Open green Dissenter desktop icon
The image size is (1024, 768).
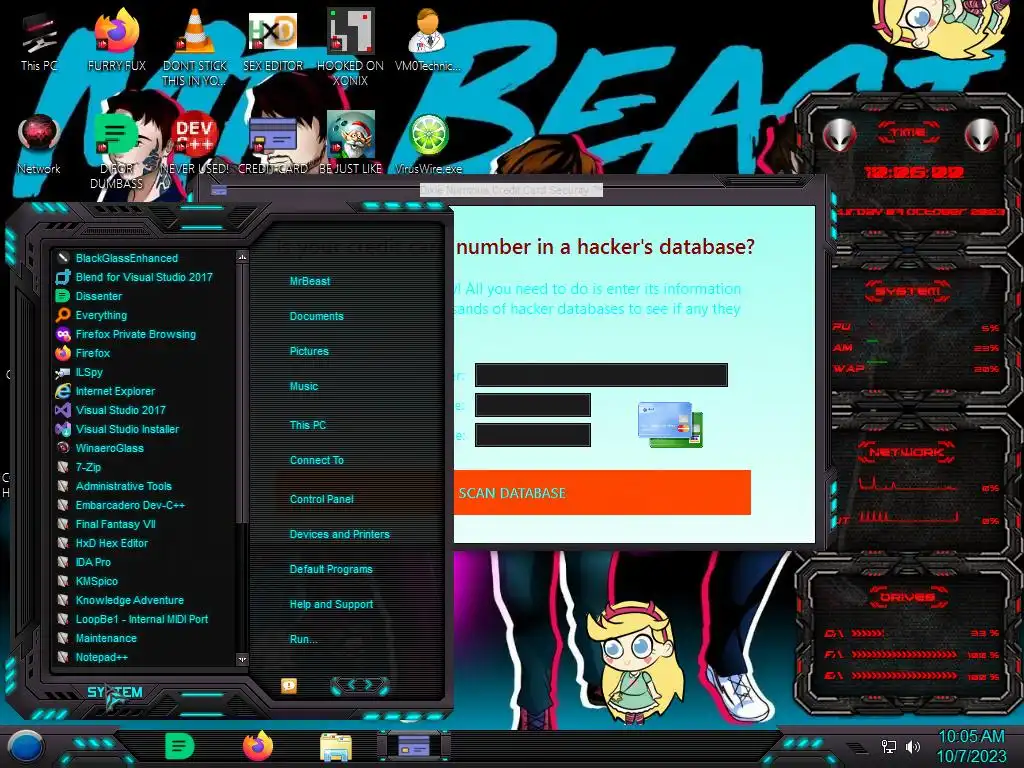(116, 149)
